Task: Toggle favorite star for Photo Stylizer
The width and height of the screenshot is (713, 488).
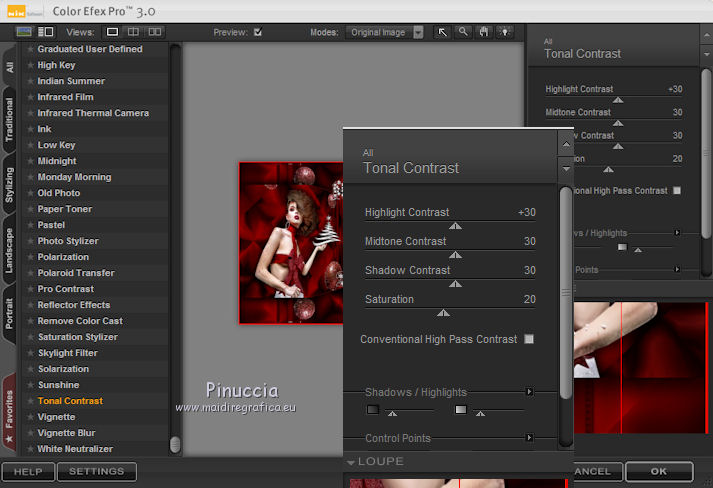Action: point(30,241)
